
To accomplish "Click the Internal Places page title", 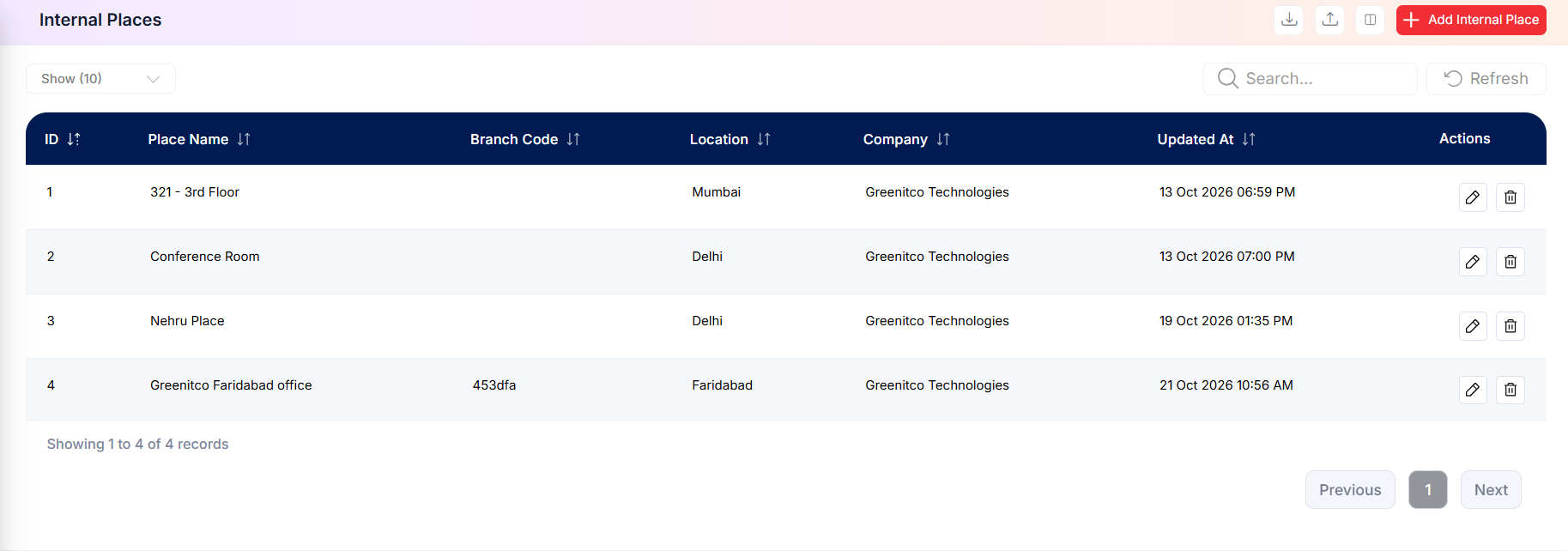I will pos(100,20).
